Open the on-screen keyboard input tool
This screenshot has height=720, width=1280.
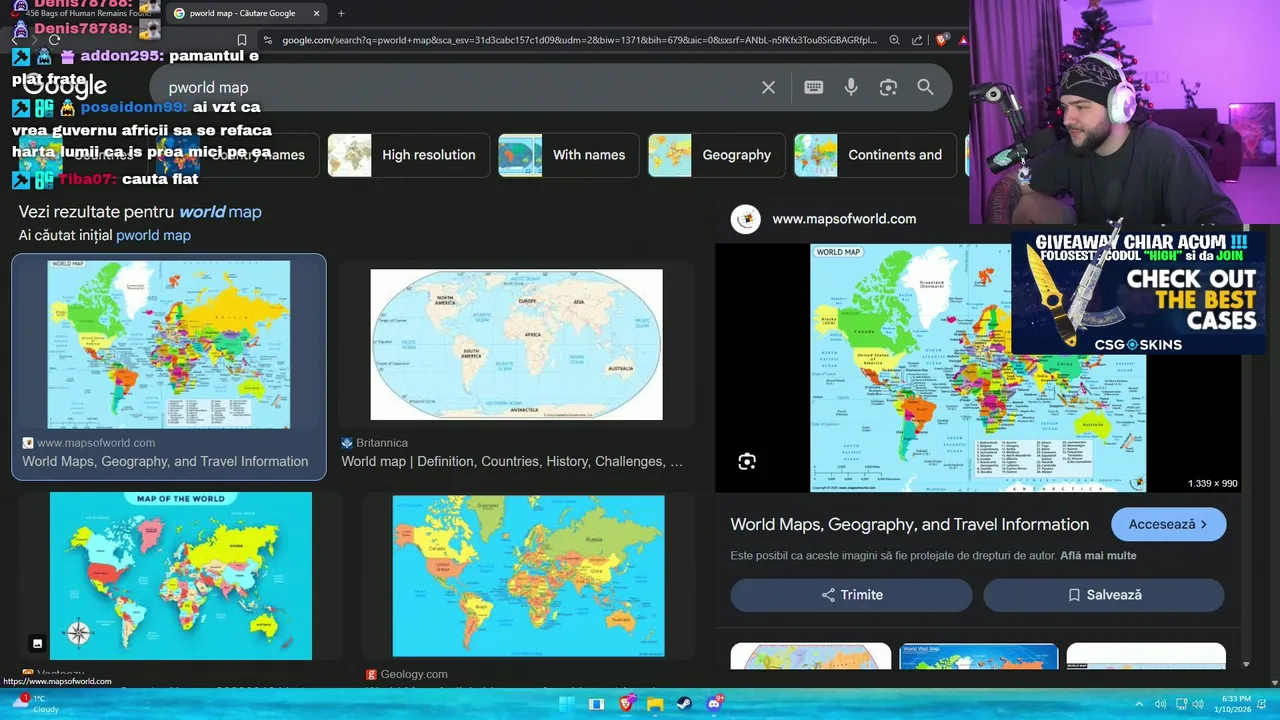[813, 87]
